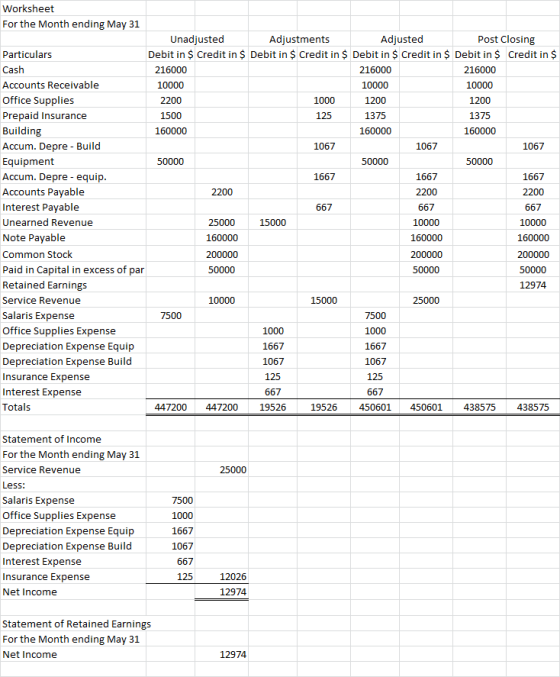
Task: Select Service Revenue adjustment credit 15000
Action: (324, 301)
